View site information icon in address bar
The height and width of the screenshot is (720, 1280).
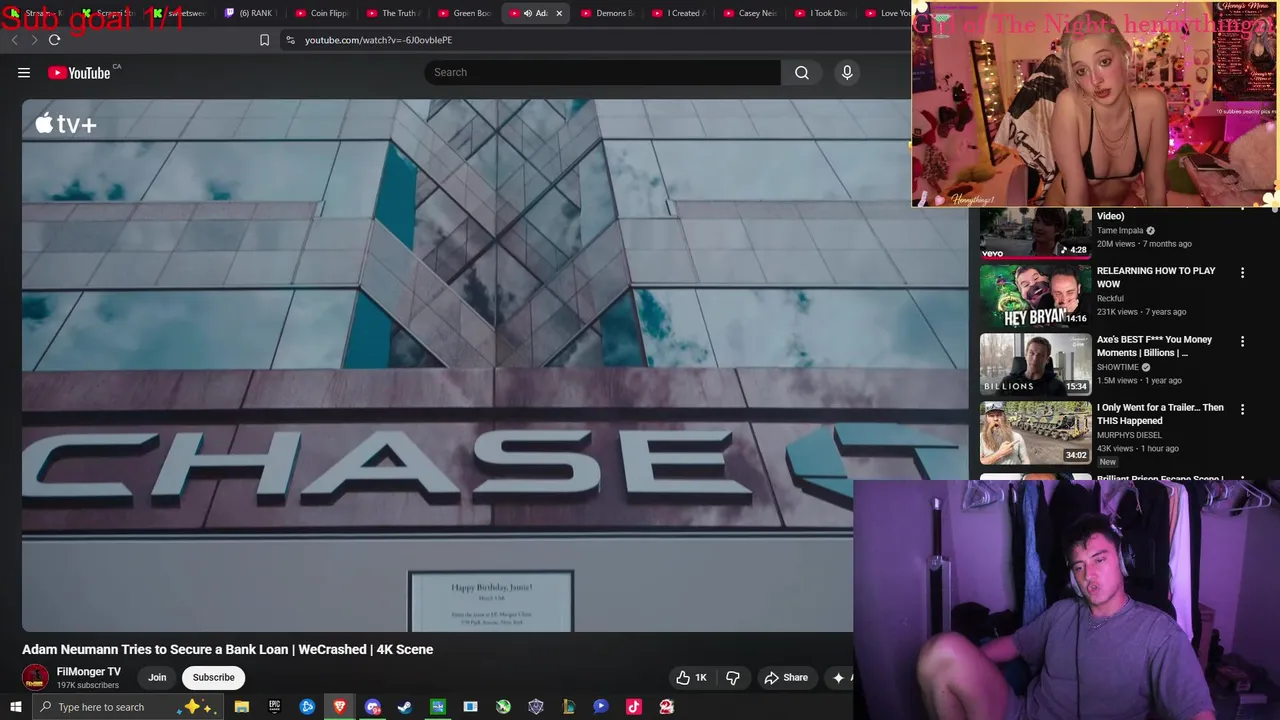(x=290, y=40)
